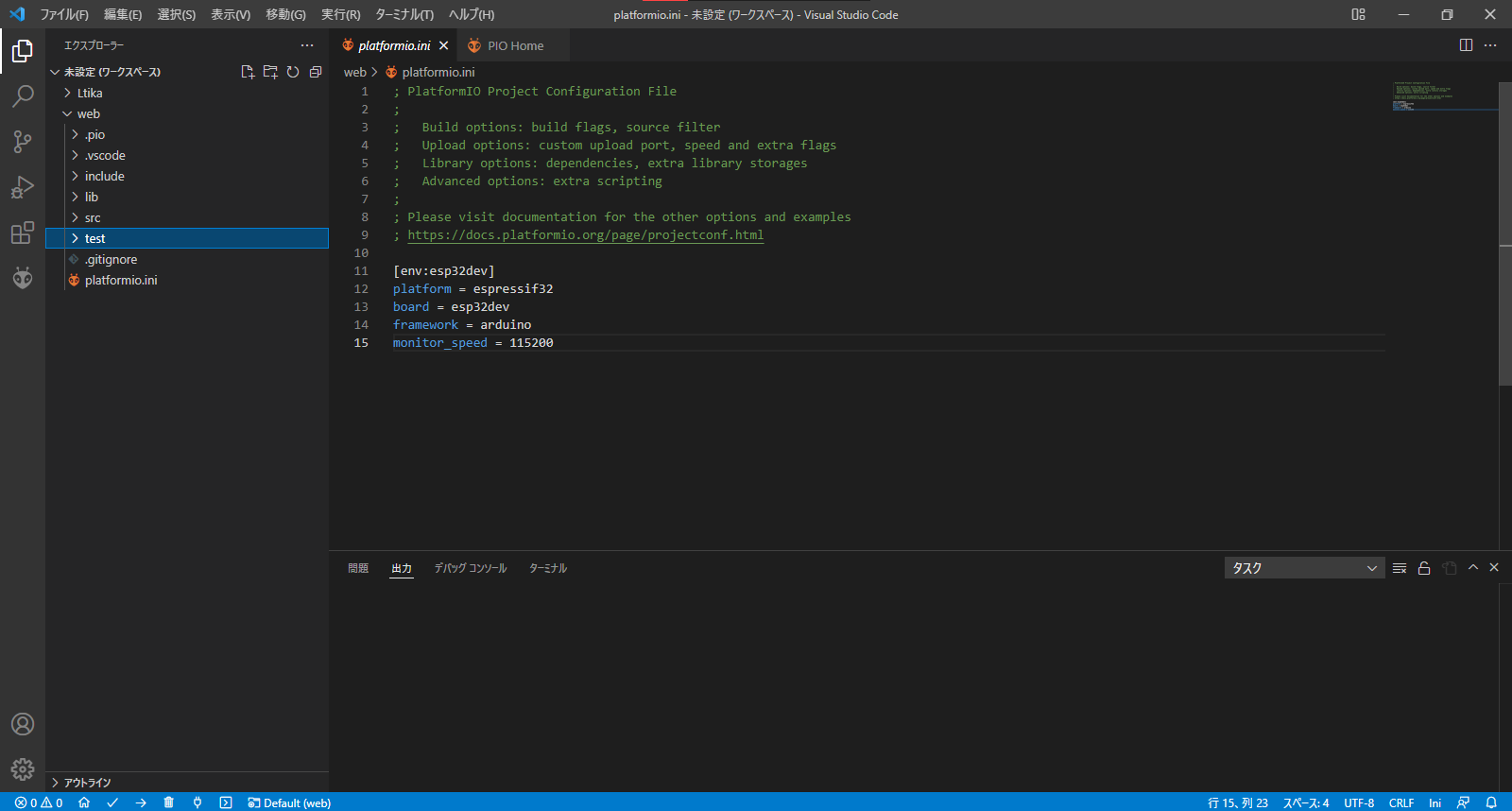Open the ターミナル(T) menu in the menu bar
The width and height of the screenshot is (1512, 811).
404,14
